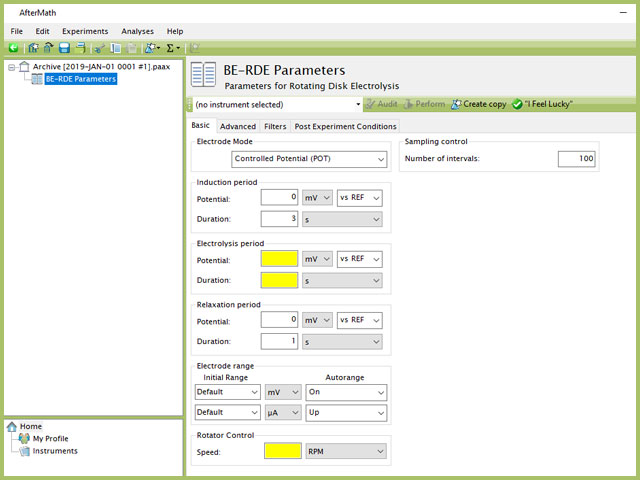
Task: Click the copy pages toolbar icon
Action: click(x=116, y=48)
